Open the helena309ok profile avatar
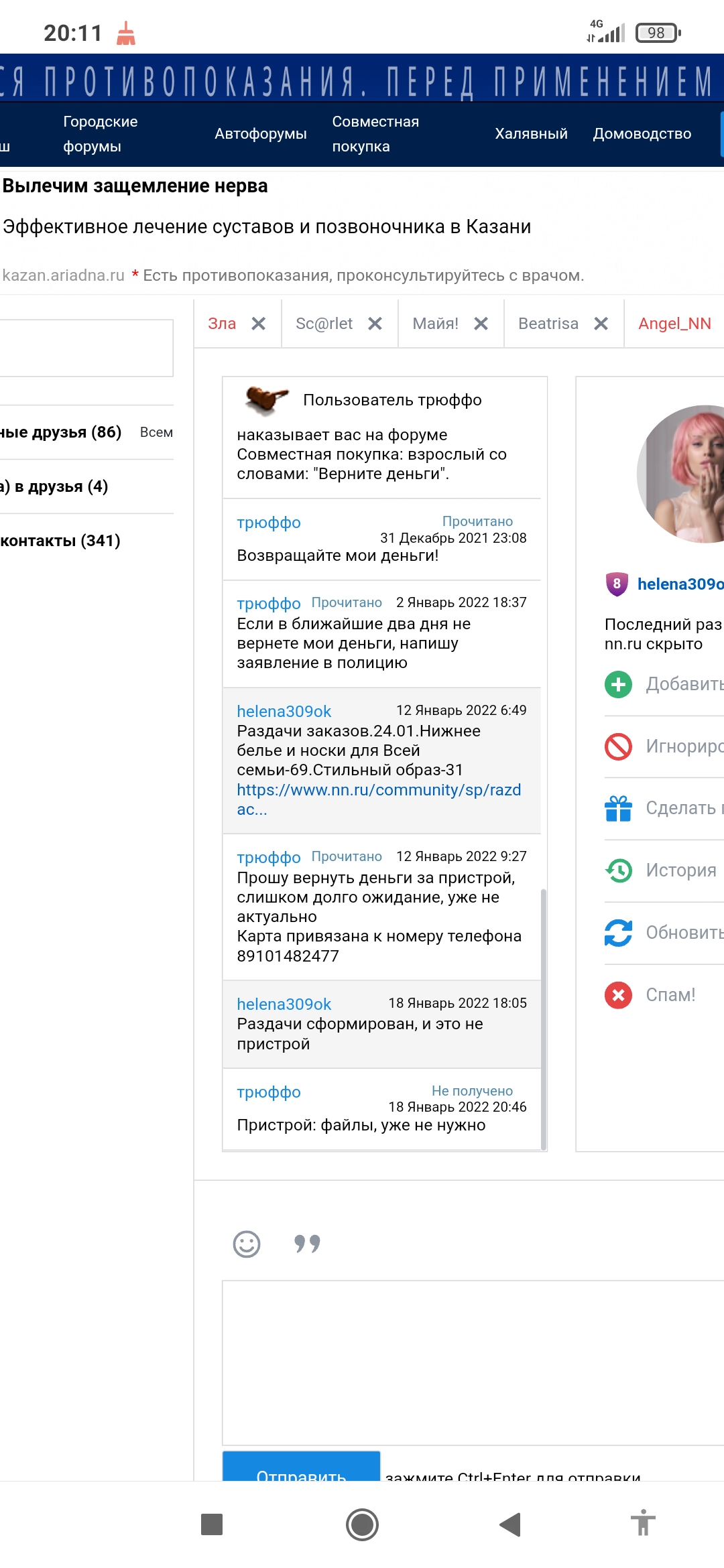This screenshot has width=724, height=1568. pyautogui.click(x=680, y=474)
